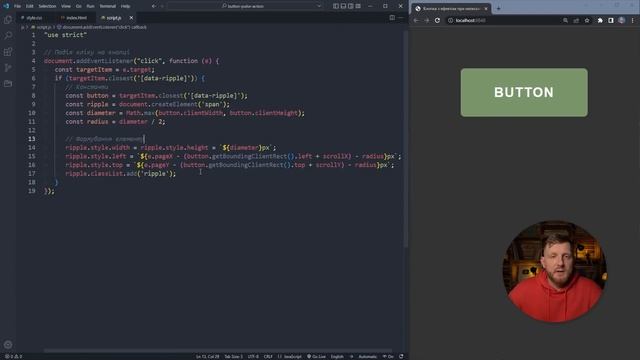Open the browser profile avatar
This screenshot has width=640, height=360.
click(x=621, y=20)
